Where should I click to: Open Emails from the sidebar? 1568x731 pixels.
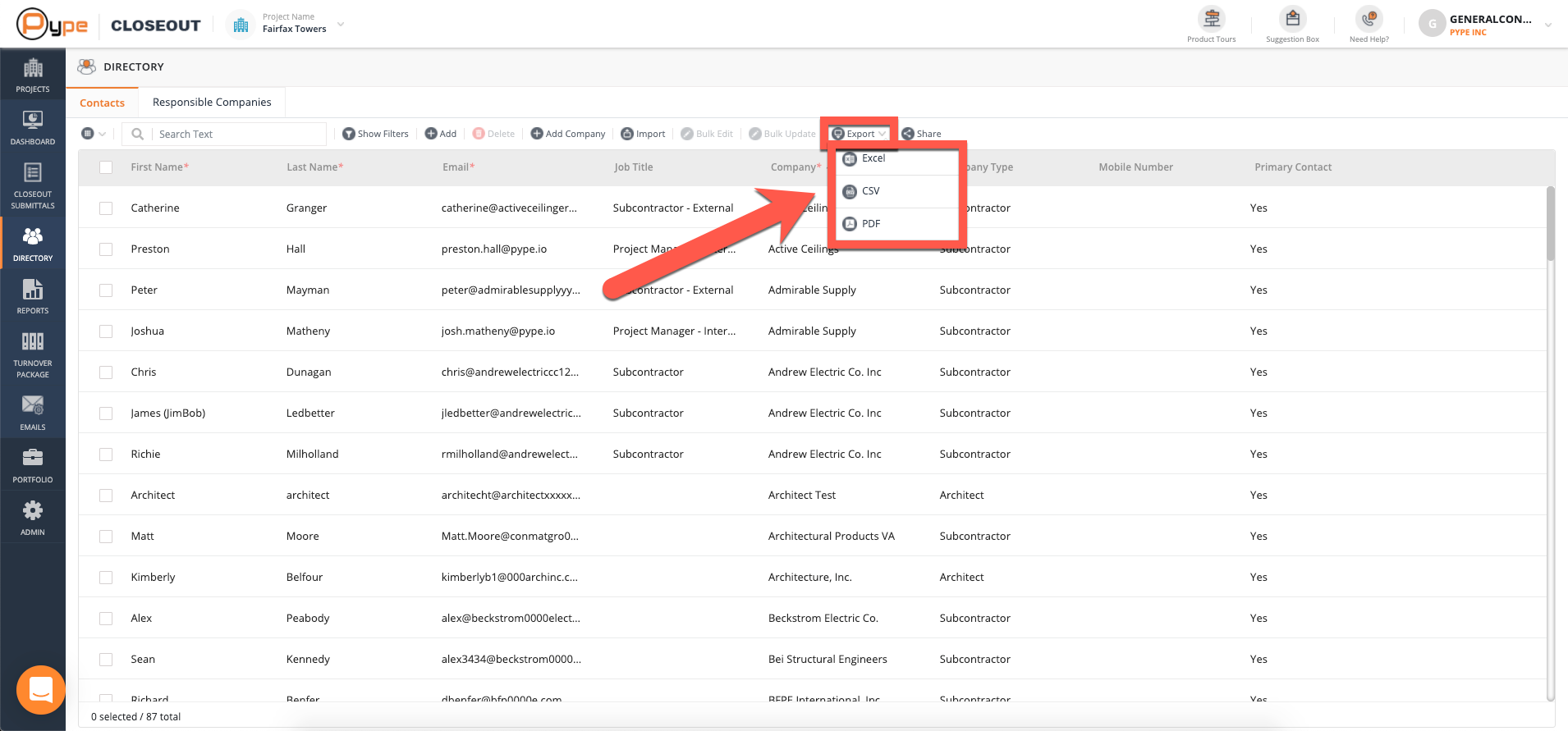point(33,412)
